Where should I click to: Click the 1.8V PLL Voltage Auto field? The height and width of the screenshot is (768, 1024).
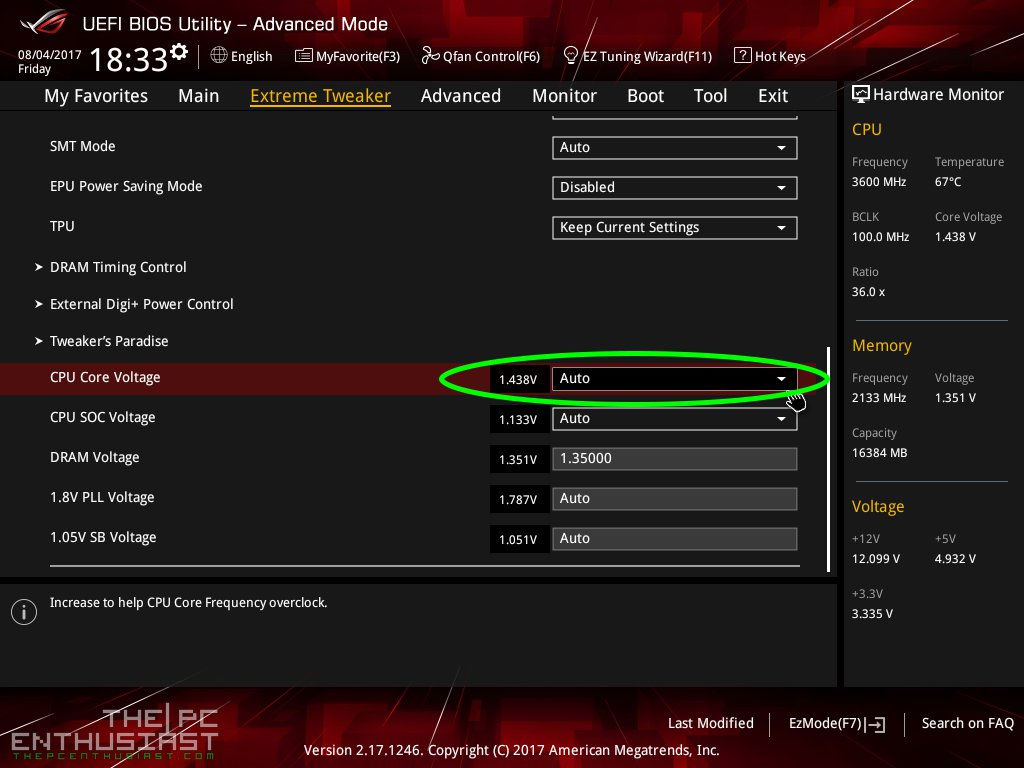(x=675, y=499)
